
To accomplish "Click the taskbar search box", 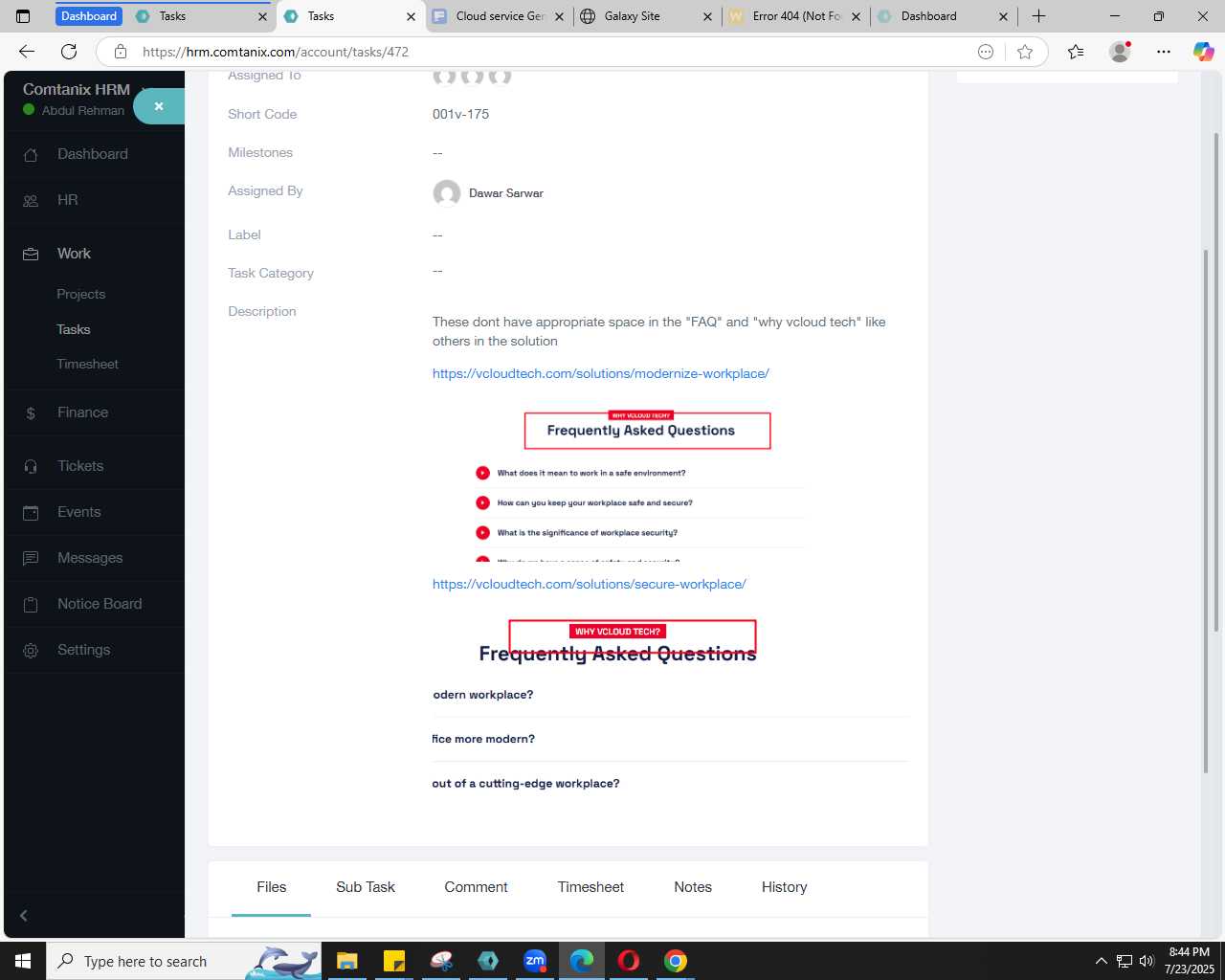I will (182, 961).
